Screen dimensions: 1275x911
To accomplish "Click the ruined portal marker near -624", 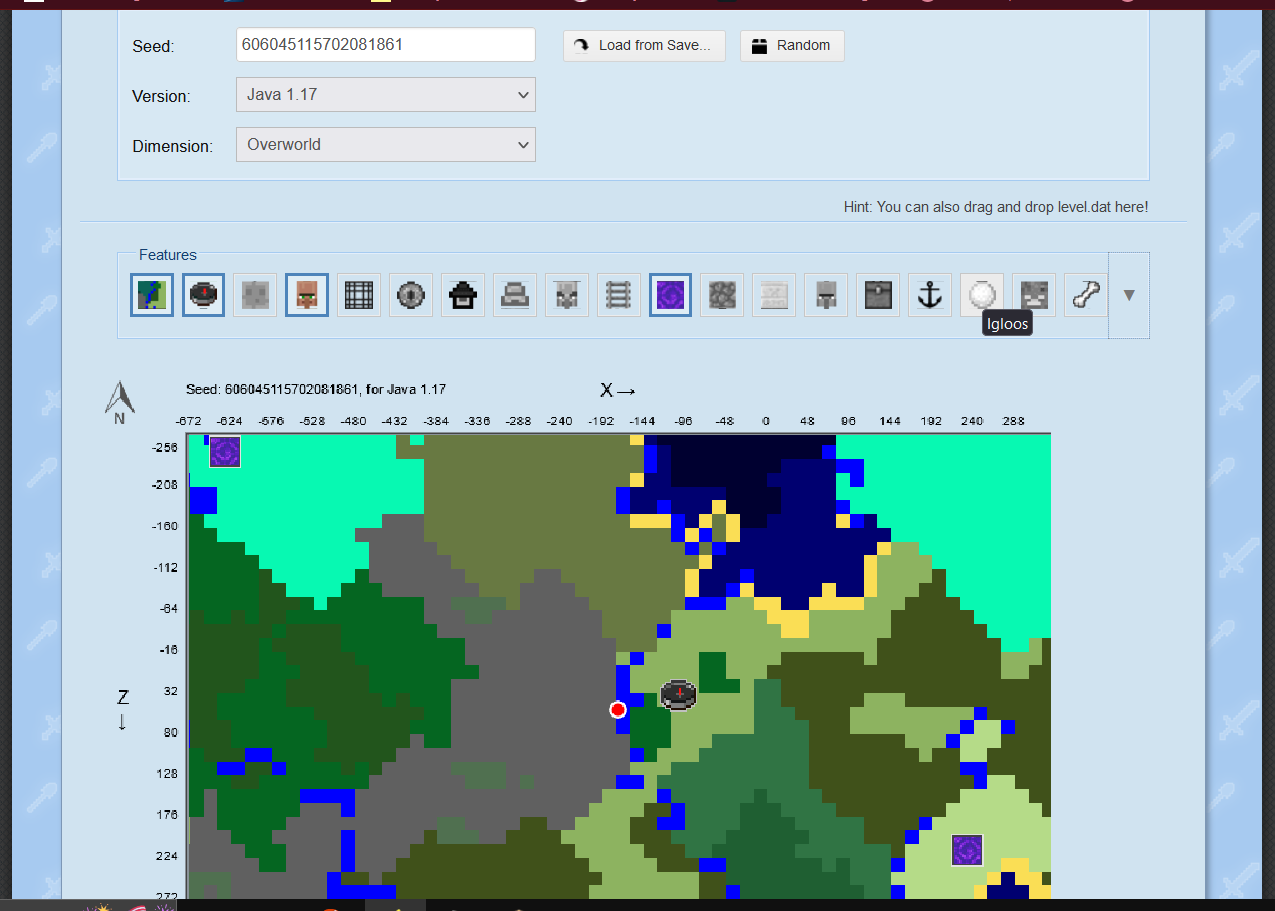I will click(225, 452).
